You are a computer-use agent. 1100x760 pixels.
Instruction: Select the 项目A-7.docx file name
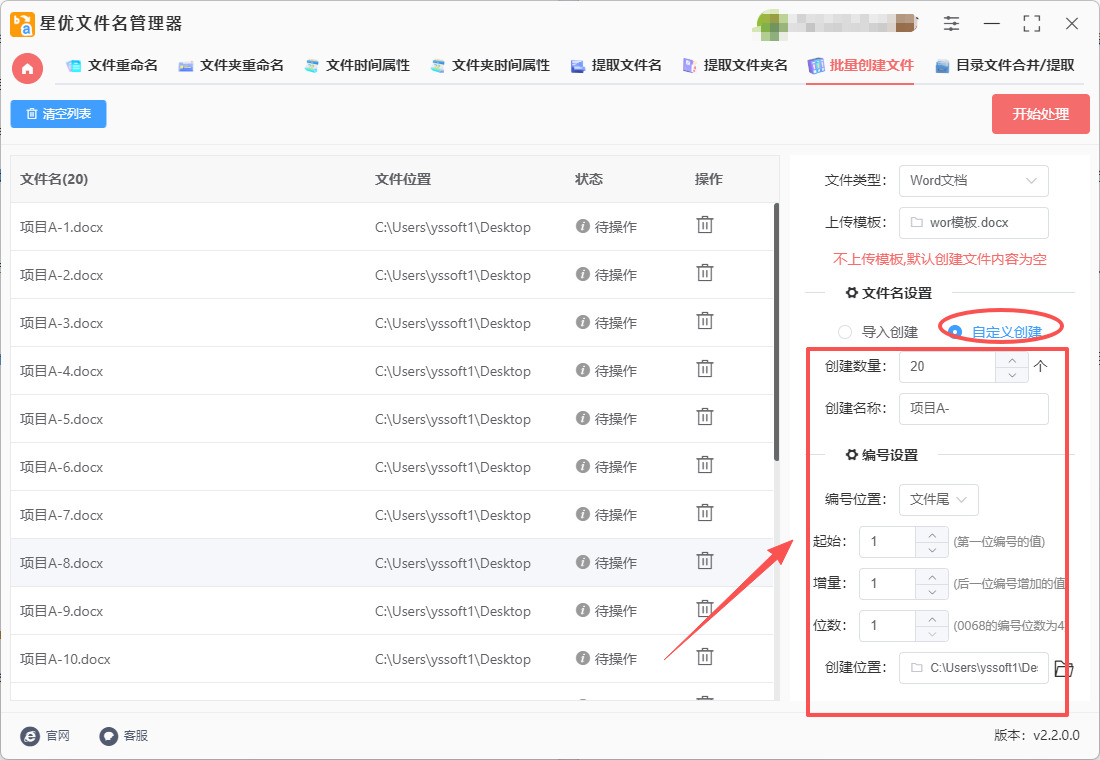tap(62, 516)
